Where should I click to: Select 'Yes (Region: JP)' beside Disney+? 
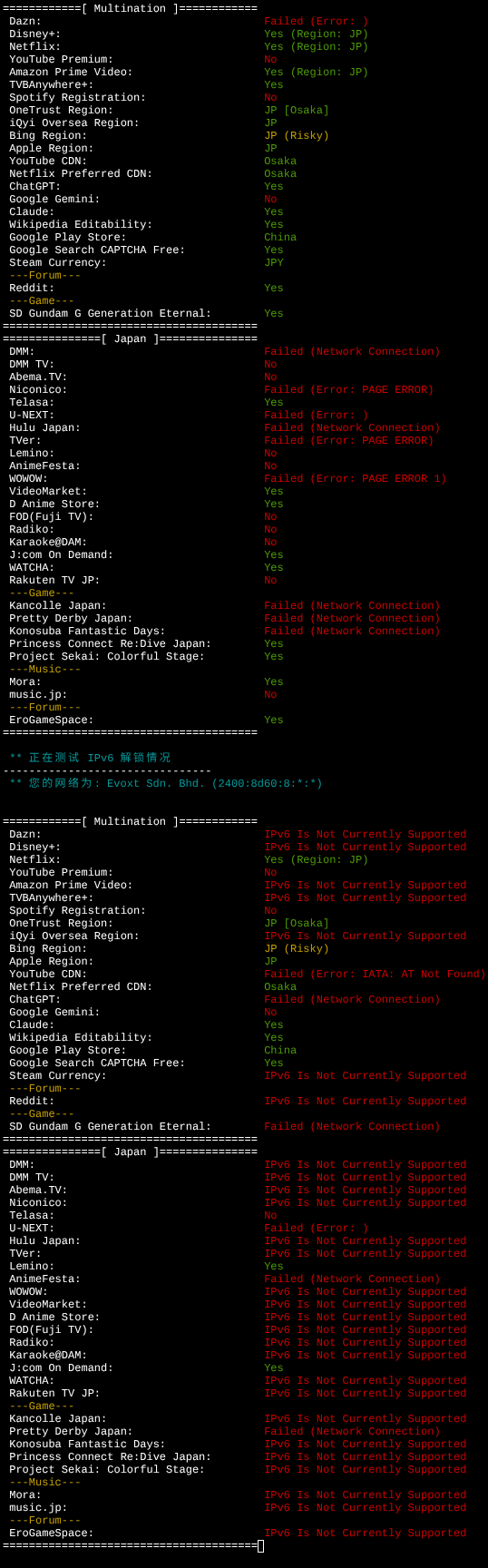pos(317,34)
